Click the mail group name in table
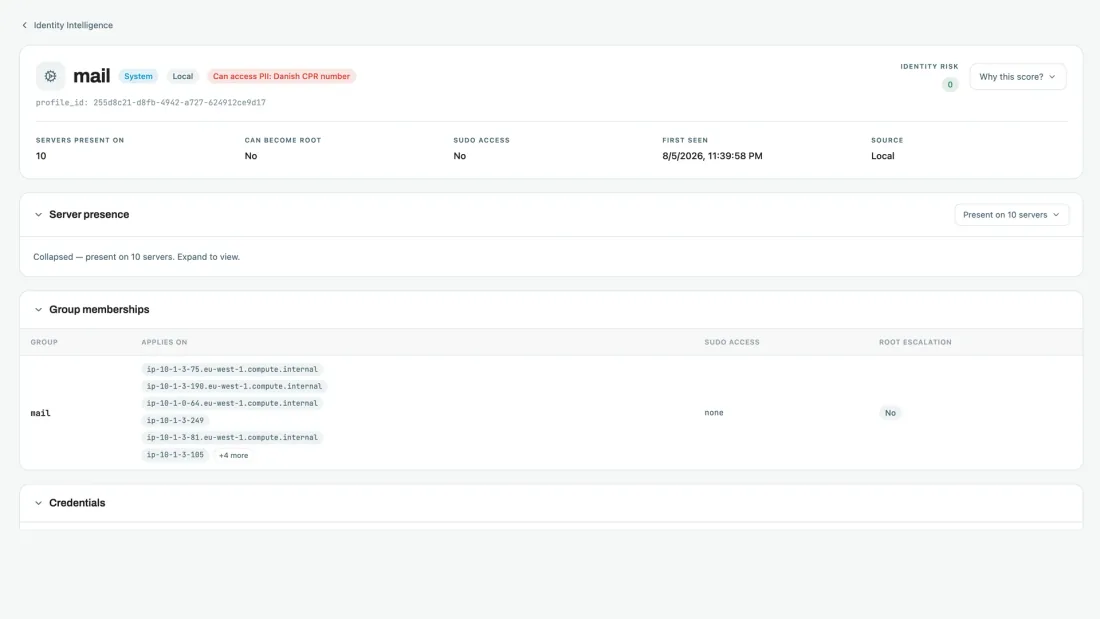Screen dimensions: 1100x619 pos(41,413)
